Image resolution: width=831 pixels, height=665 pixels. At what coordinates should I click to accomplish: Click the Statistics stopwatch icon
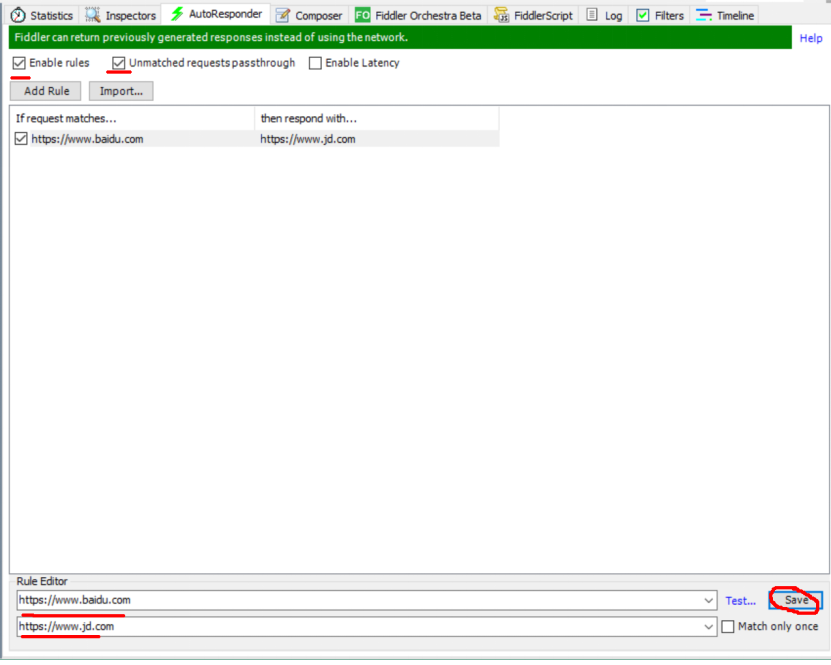pos(17,15)
